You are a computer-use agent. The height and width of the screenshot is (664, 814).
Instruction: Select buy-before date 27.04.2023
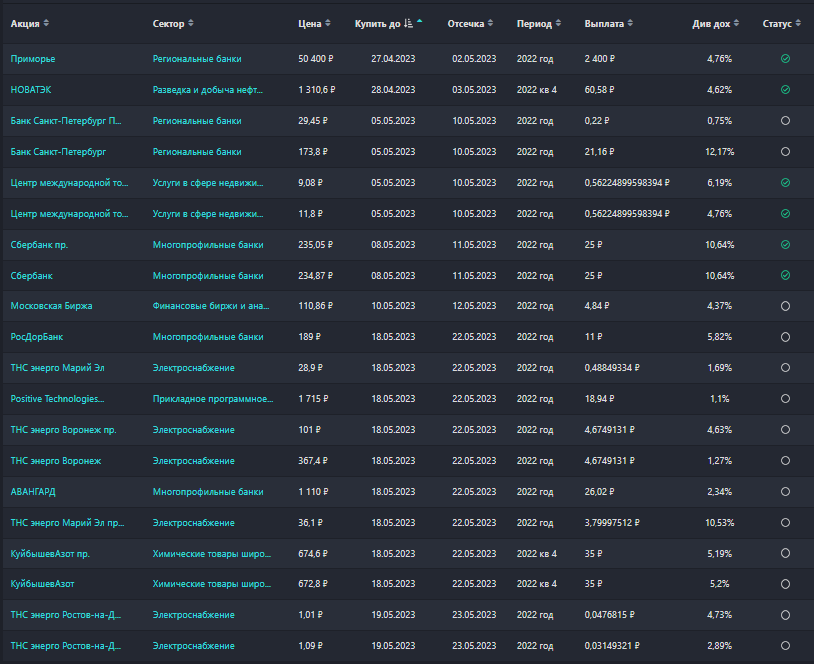[x=393, y=59]
